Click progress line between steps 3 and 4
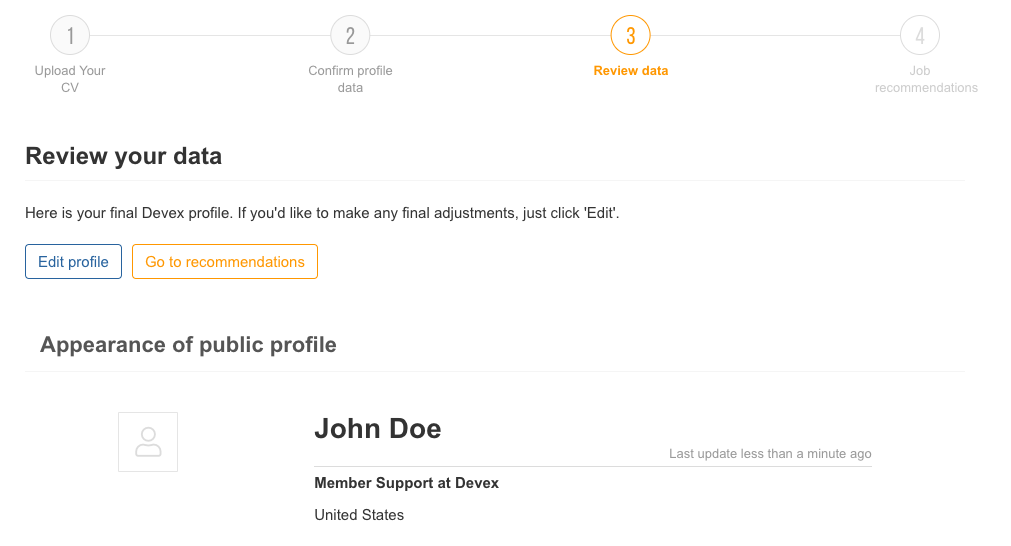The width and height of the screenshot is (1011, 546). coord(775,35)
